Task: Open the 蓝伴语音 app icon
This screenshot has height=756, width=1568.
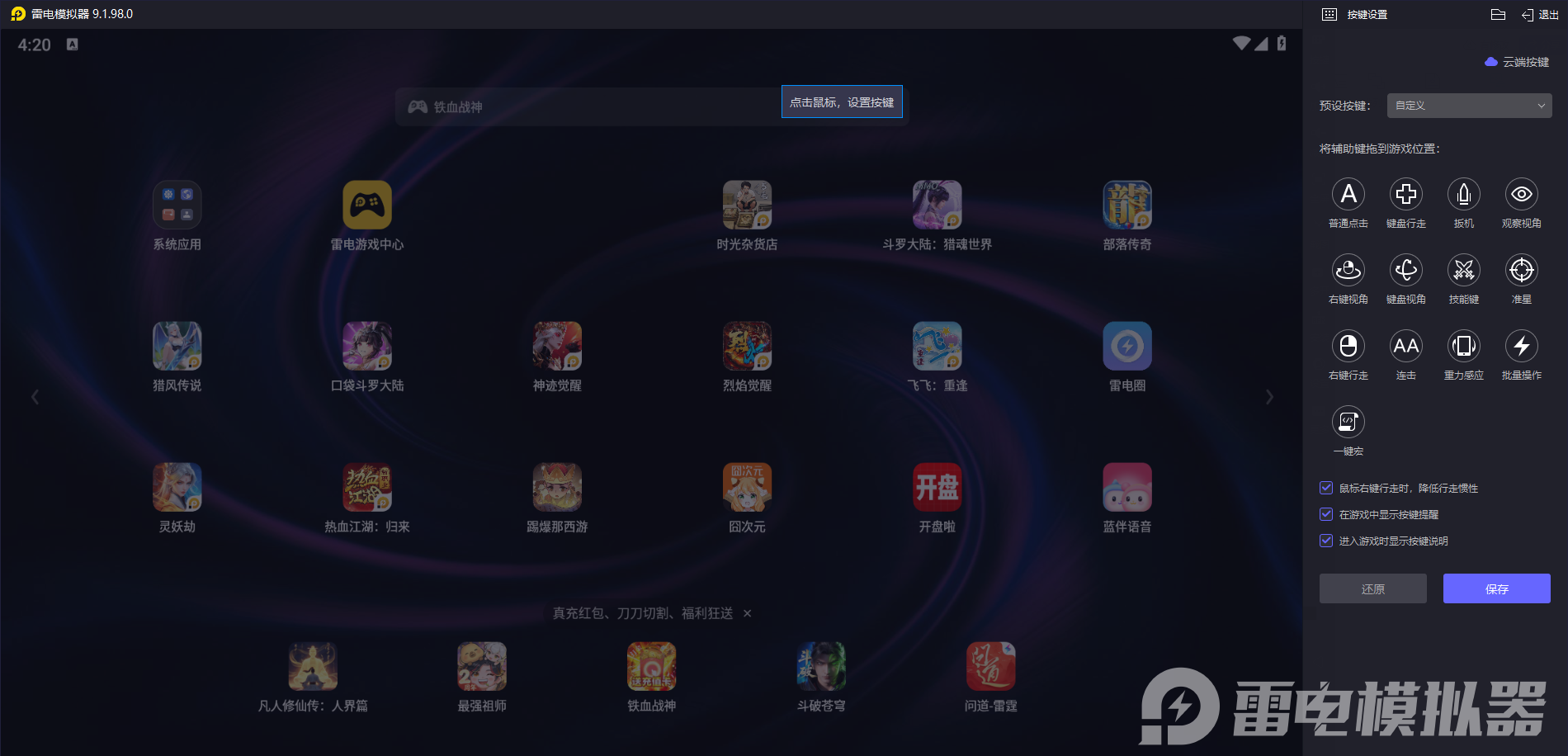Action: tap(1127, 487)
